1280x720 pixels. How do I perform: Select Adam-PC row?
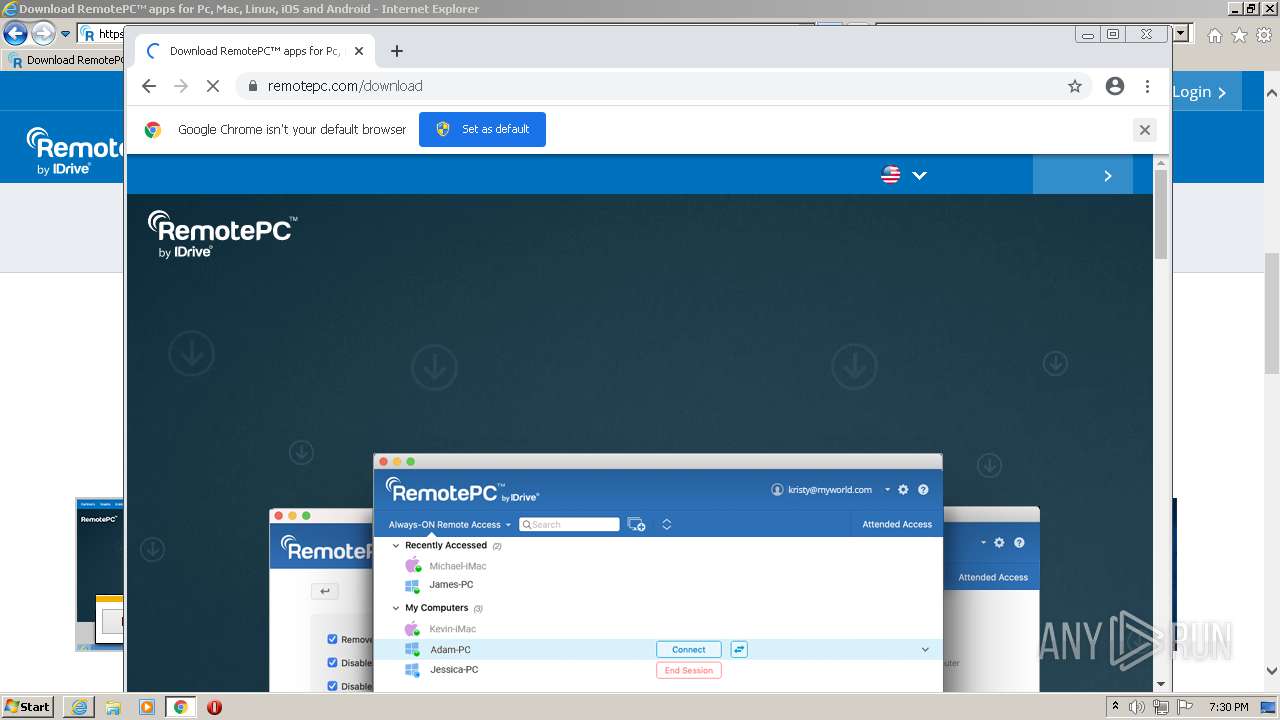click(658, 649)
